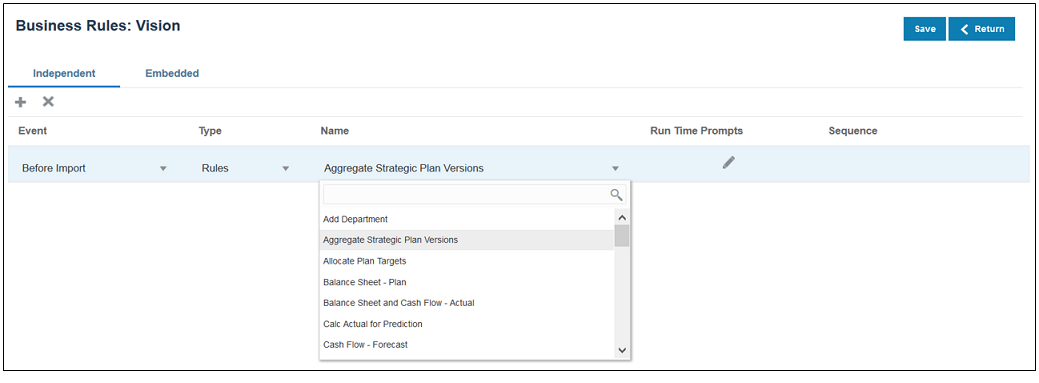
Task: Open the Before Import event dropdown
Action: pyautogui.click(x=164, y=169)
